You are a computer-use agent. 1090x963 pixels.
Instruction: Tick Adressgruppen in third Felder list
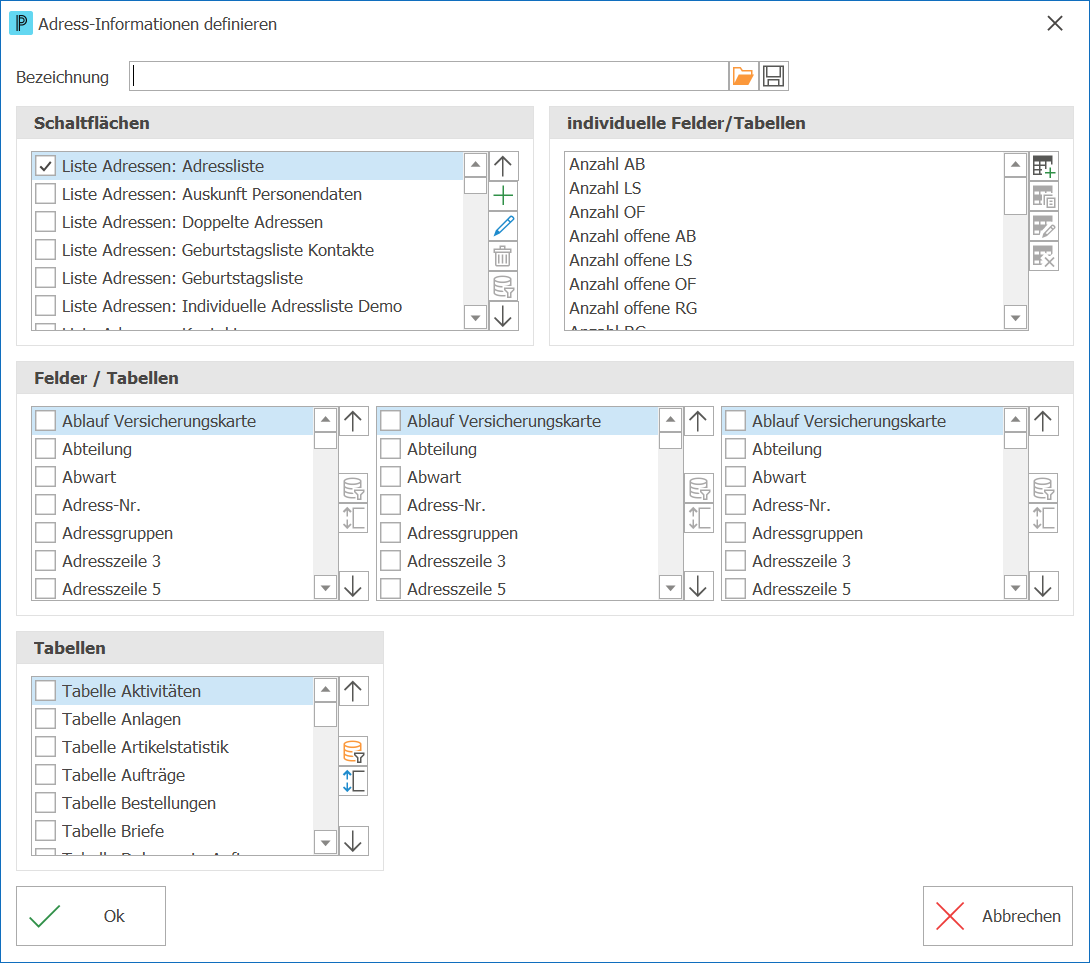[x=735, y=533]
